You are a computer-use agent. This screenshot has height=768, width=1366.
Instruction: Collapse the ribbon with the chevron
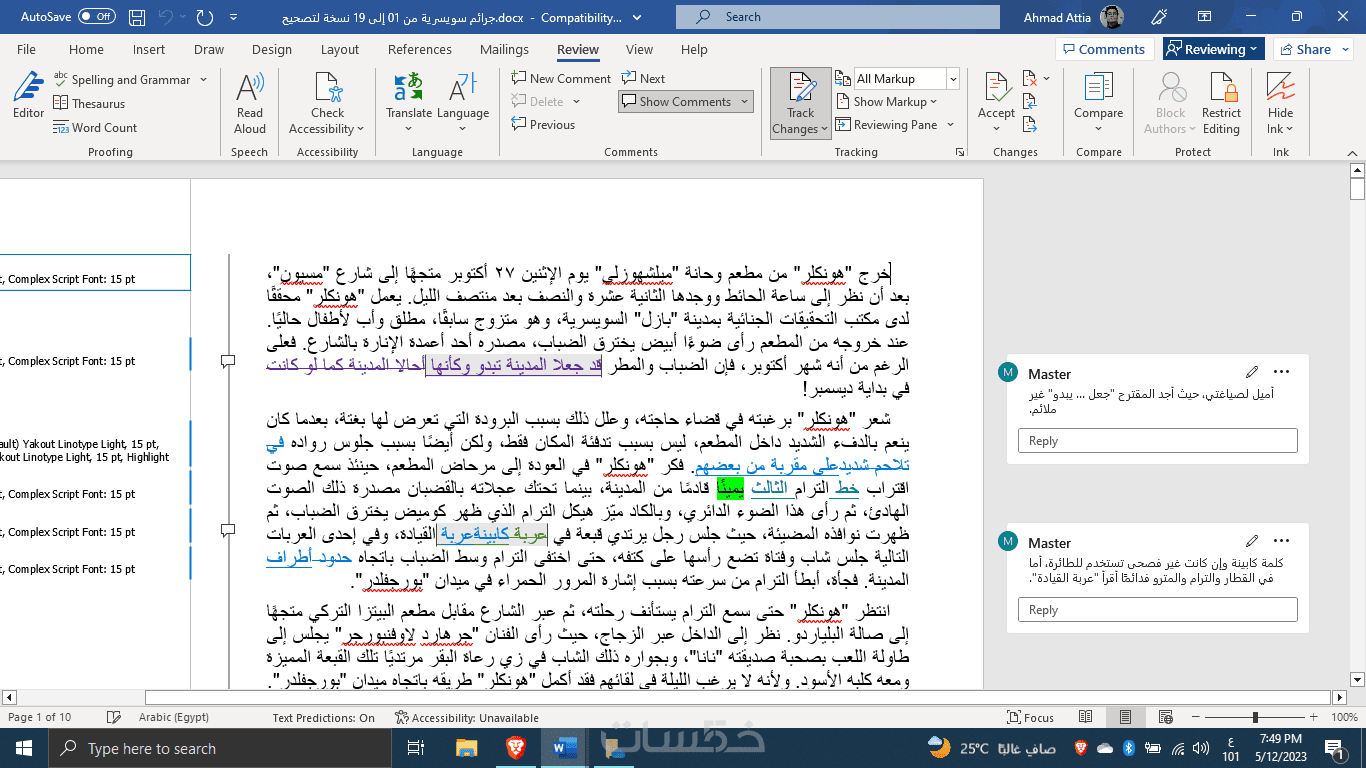pyautogui.click(x=1353, y=152)
